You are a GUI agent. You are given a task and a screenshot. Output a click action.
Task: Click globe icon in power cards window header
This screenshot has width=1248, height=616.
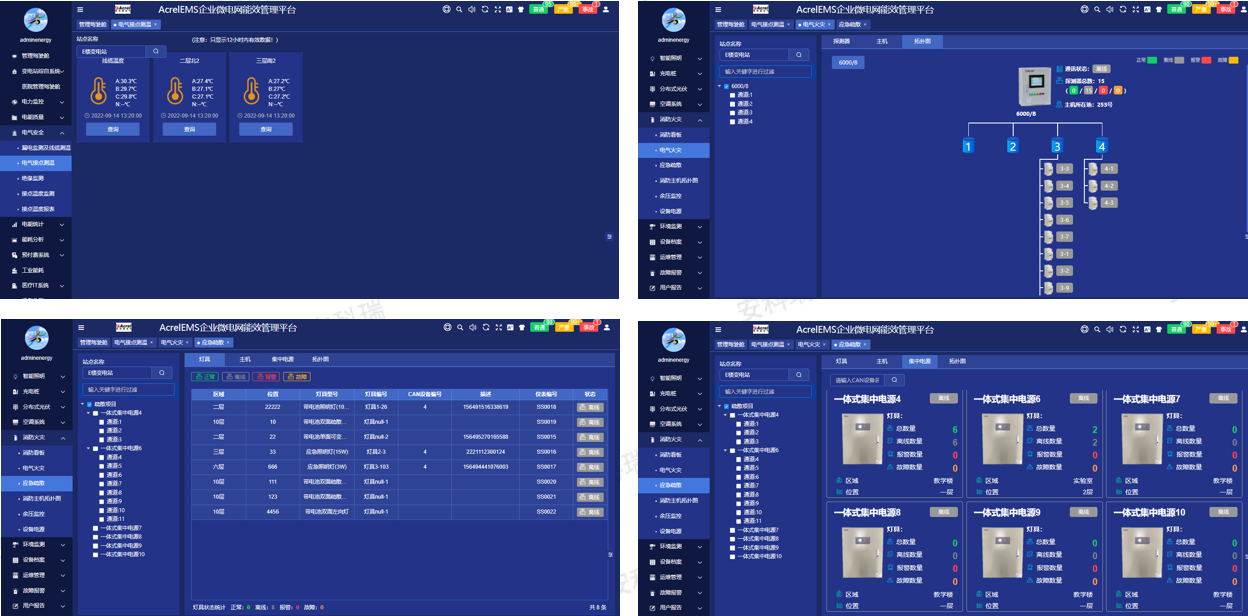[x=1084, y=327]
